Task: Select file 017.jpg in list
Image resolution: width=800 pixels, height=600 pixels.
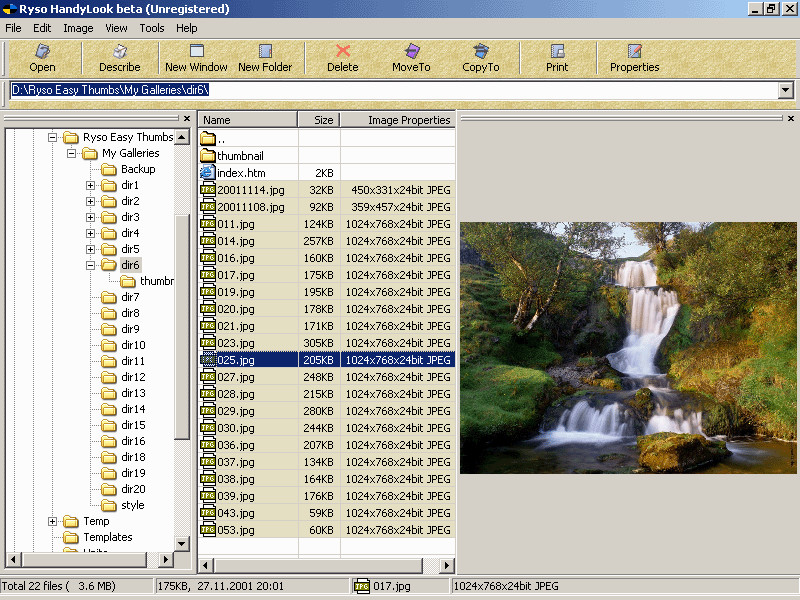Action: pyautogui.click(x=236, y=275)
